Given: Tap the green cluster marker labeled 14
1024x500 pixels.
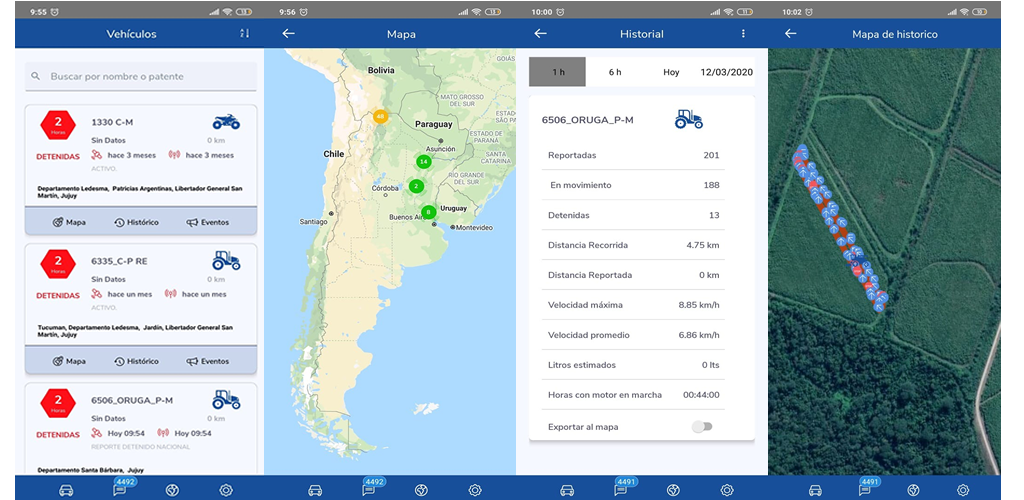Looking at the screenshot, I should pos(423,161).
